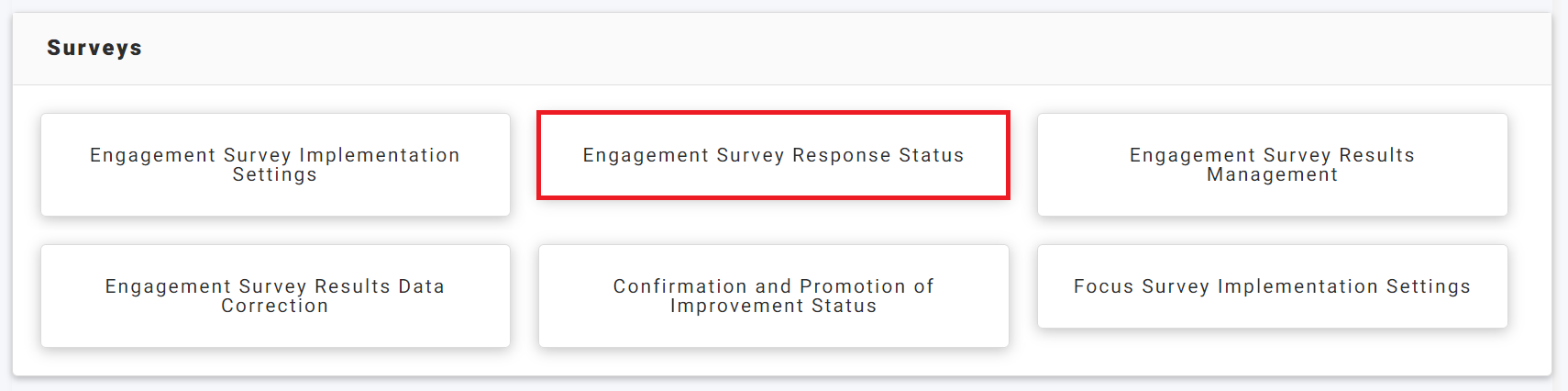1568x391 pixels.
Task: View the engagement survey response status page
Action: point(773,155)
